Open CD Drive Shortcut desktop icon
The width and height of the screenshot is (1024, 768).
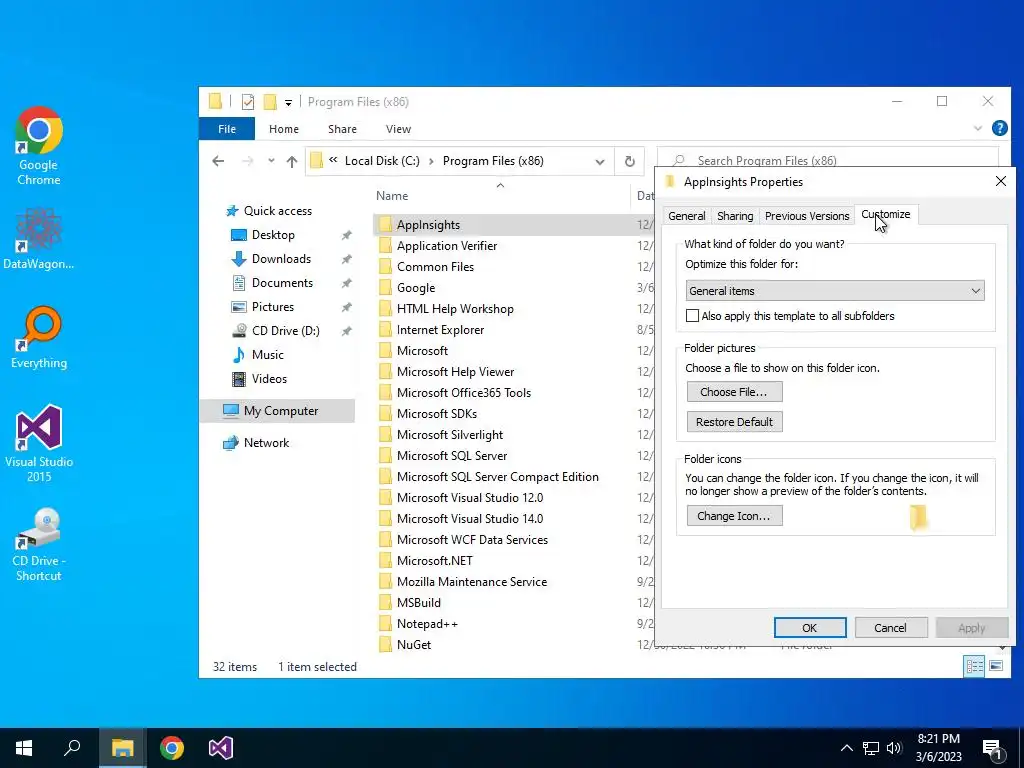tap(39, 544)
